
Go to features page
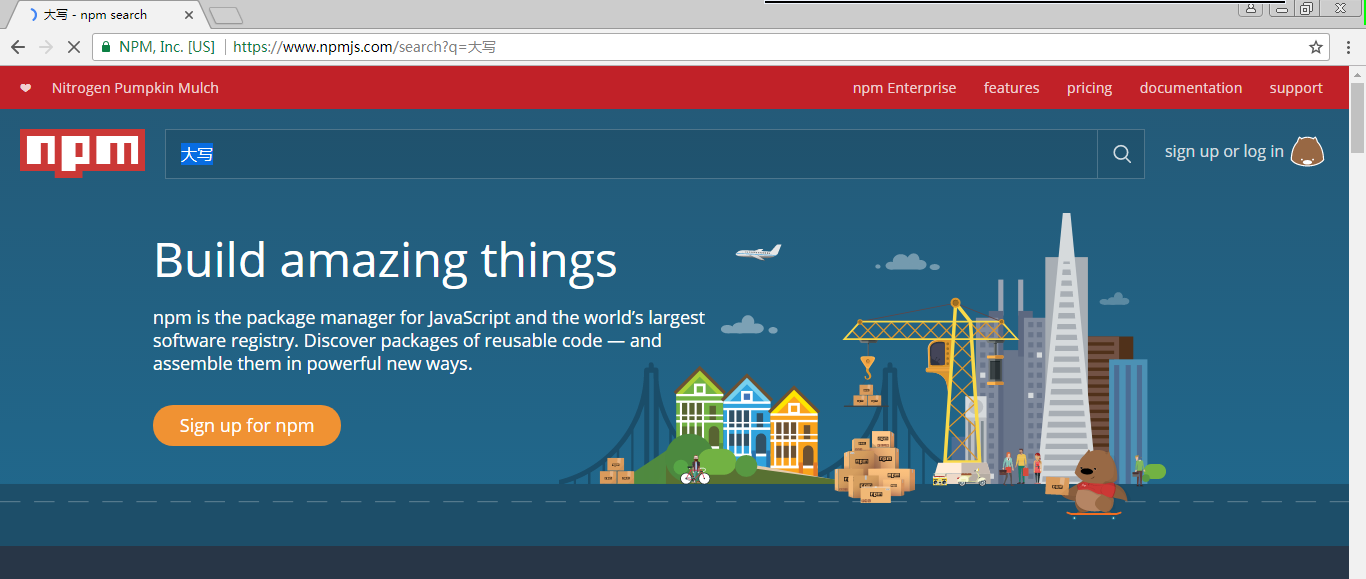point(1011,88)
